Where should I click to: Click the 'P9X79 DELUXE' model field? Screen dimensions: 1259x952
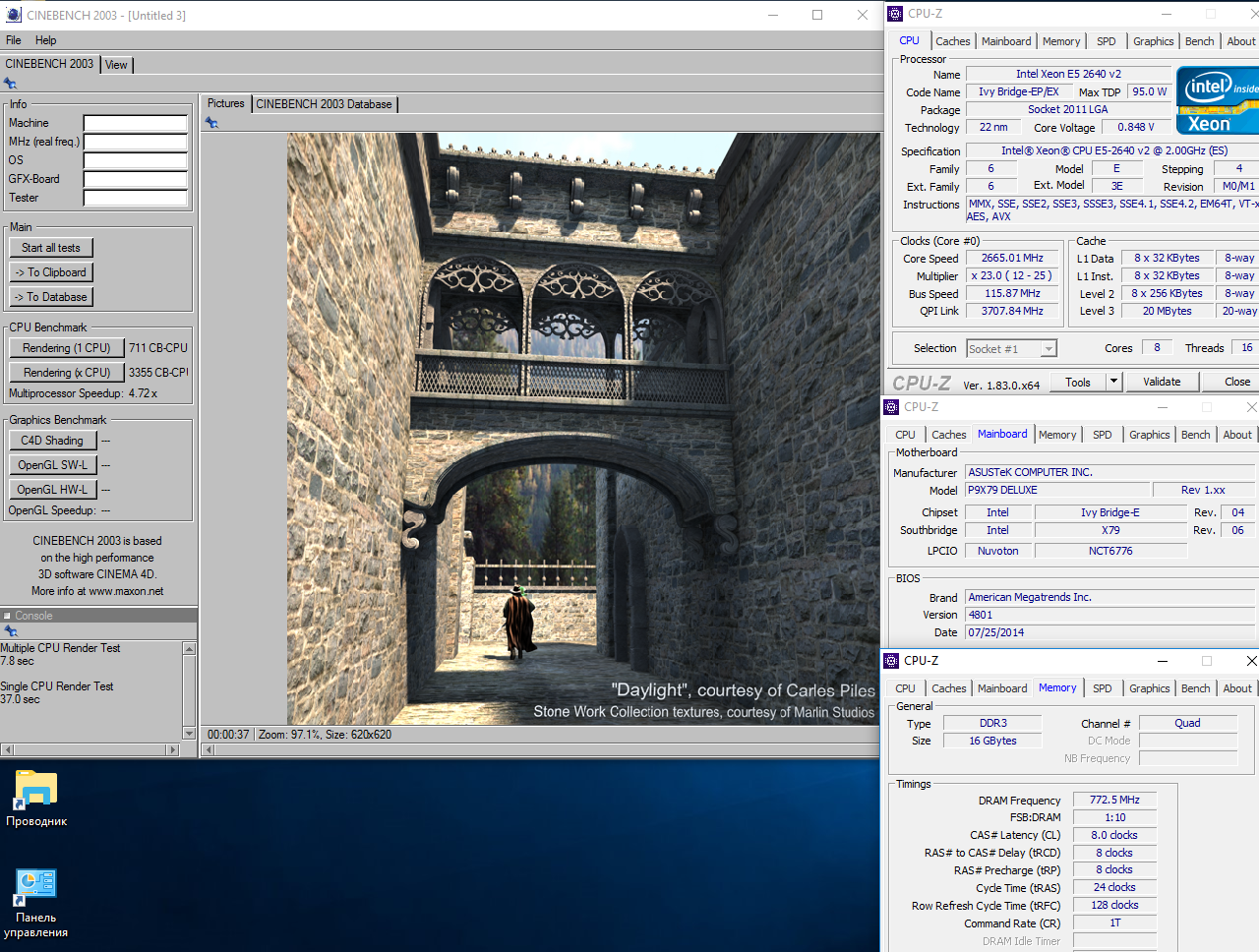tap(1058, 490)
